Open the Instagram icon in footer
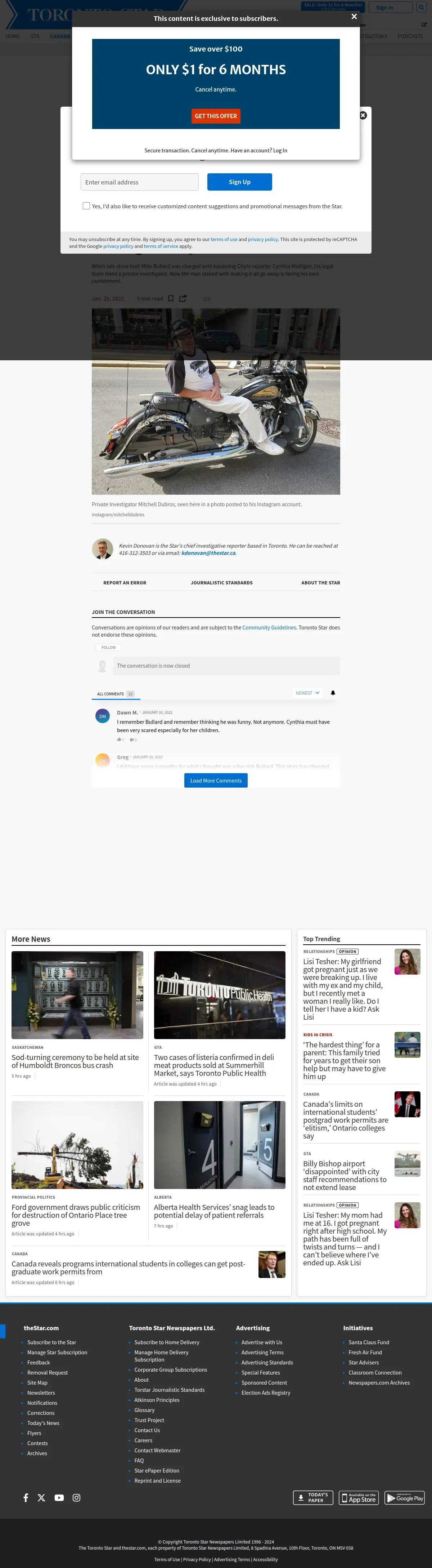Screen dimensions: 432x1568 coord(77,1497)
